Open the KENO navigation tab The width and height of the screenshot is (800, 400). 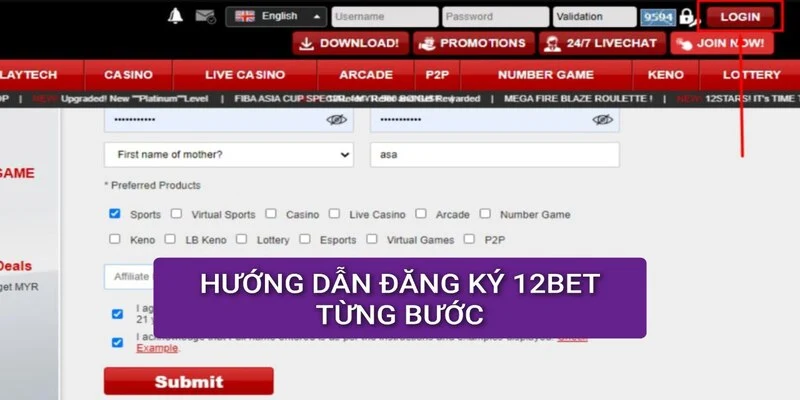tap(666, 75)
